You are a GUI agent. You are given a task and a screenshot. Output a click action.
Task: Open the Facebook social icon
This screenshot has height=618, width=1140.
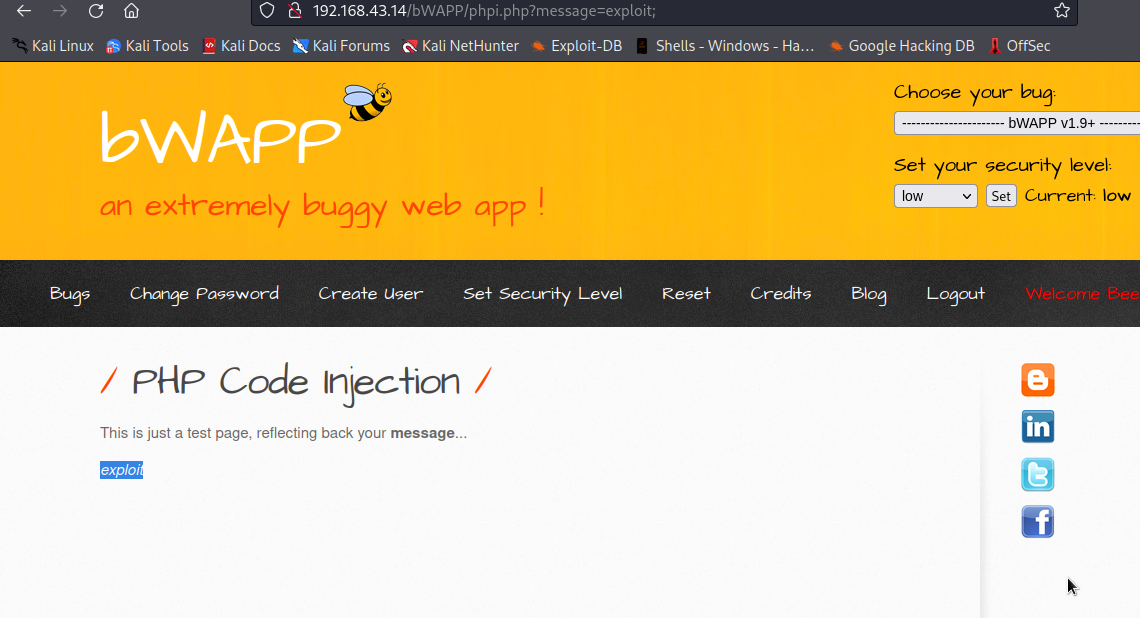pos(1037,522)
